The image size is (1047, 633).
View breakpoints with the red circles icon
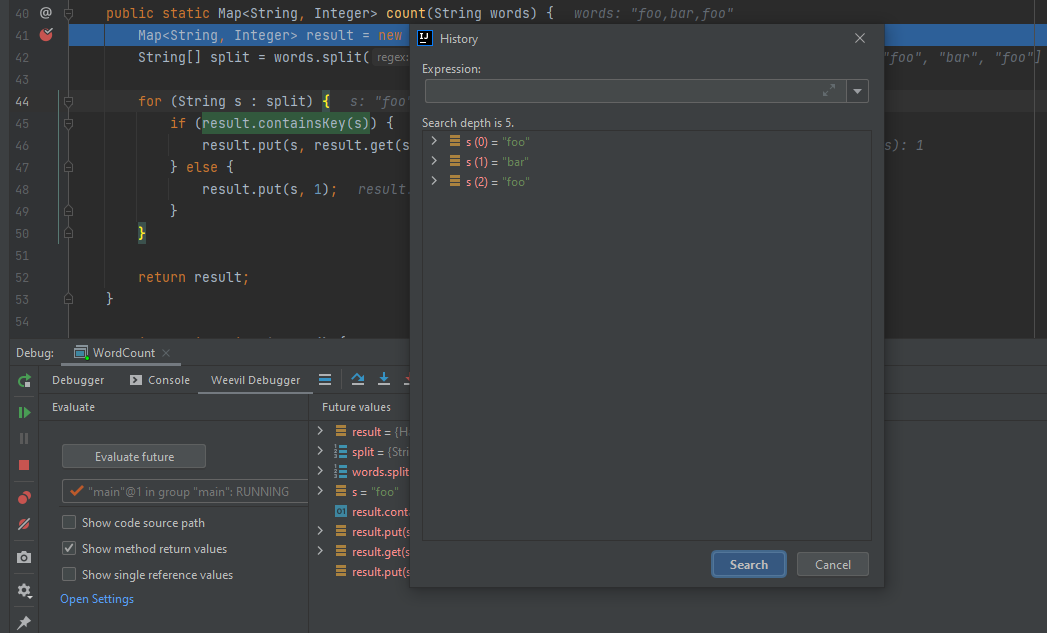(24, 498)
